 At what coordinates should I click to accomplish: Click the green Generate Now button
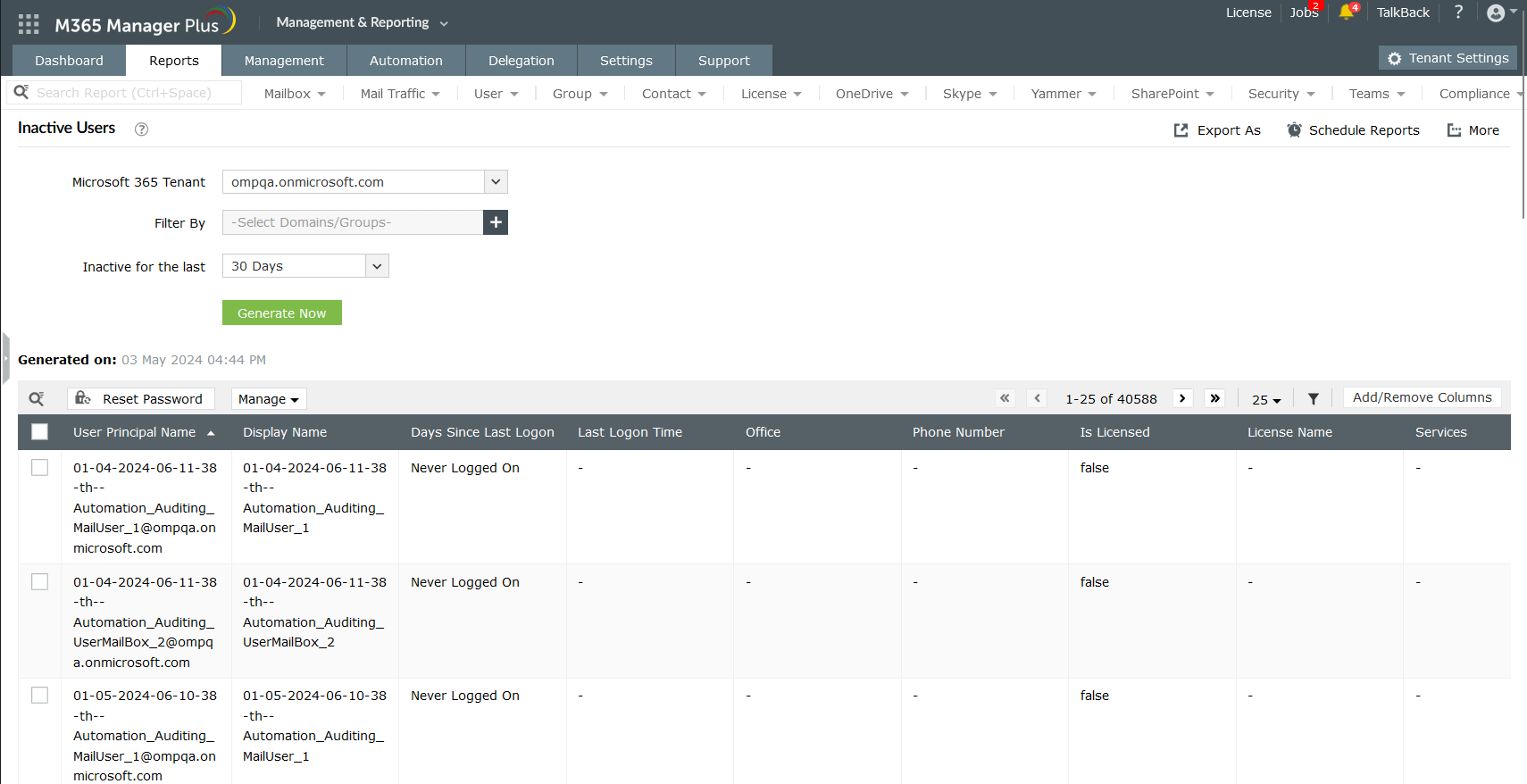click(x=282, y=313)
